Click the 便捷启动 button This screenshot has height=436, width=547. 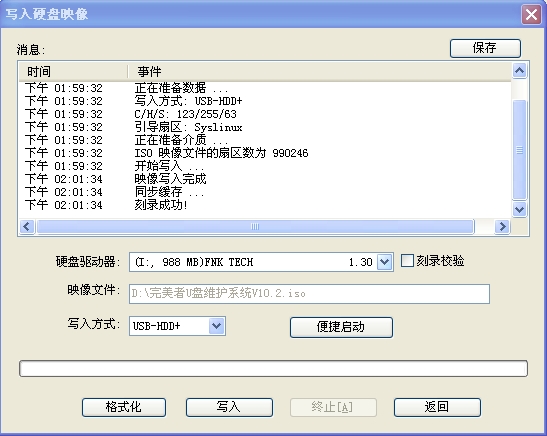point(341,327)
